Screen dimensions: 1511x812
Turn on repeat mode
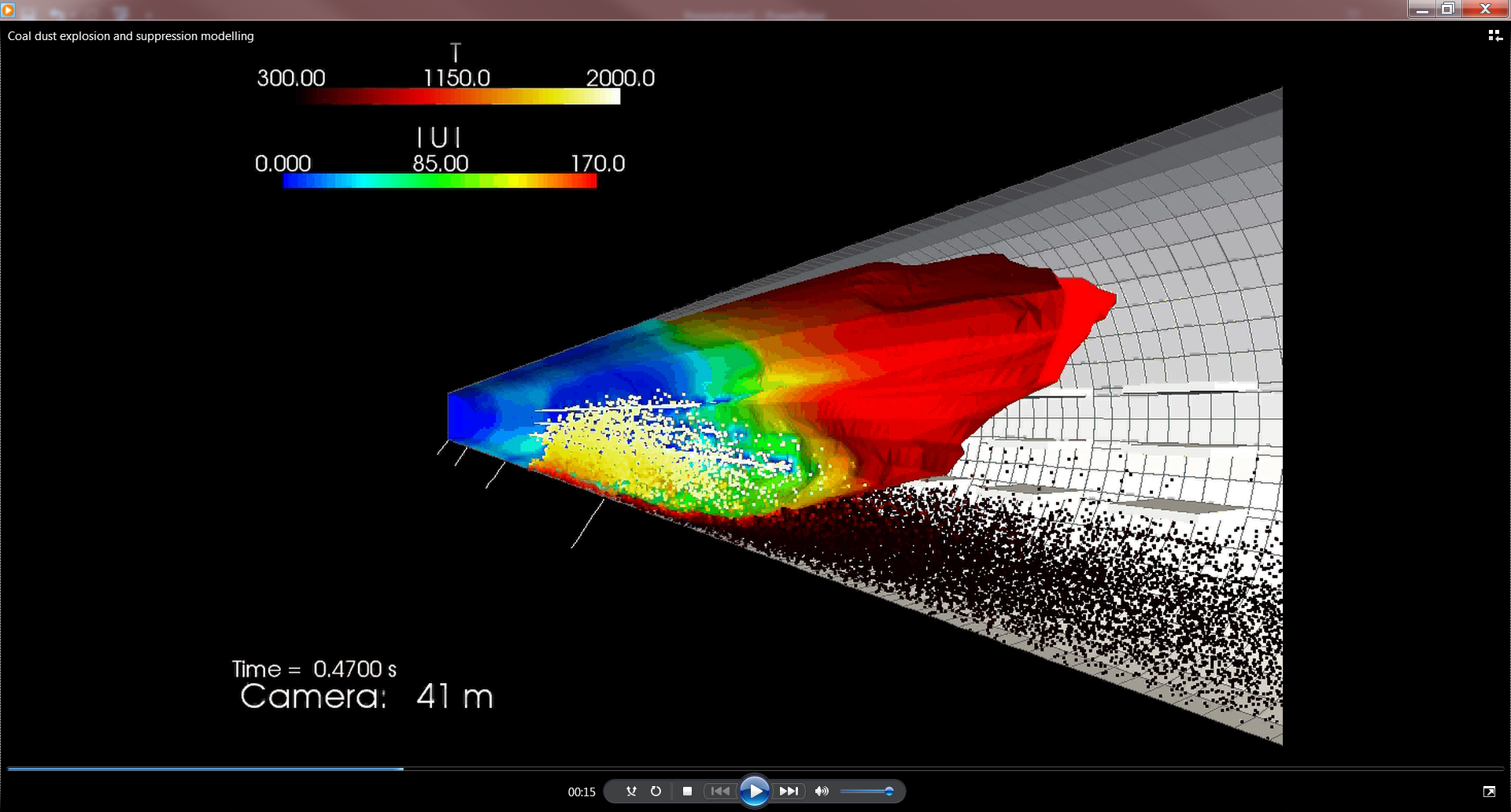click(656, 791)
